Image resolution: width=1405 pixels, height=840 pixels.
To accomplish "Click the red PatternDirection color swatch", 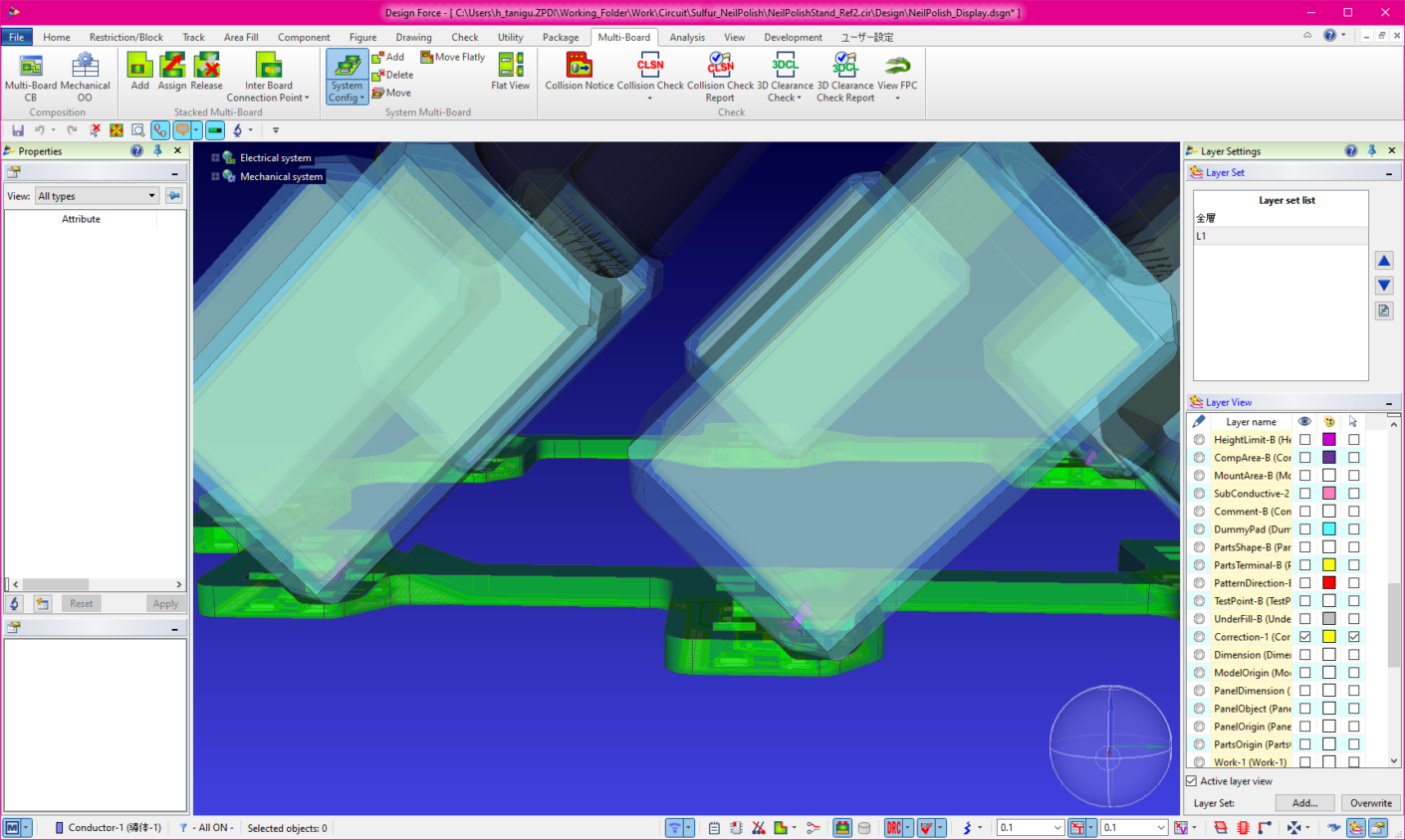I will pos(1329,583).
